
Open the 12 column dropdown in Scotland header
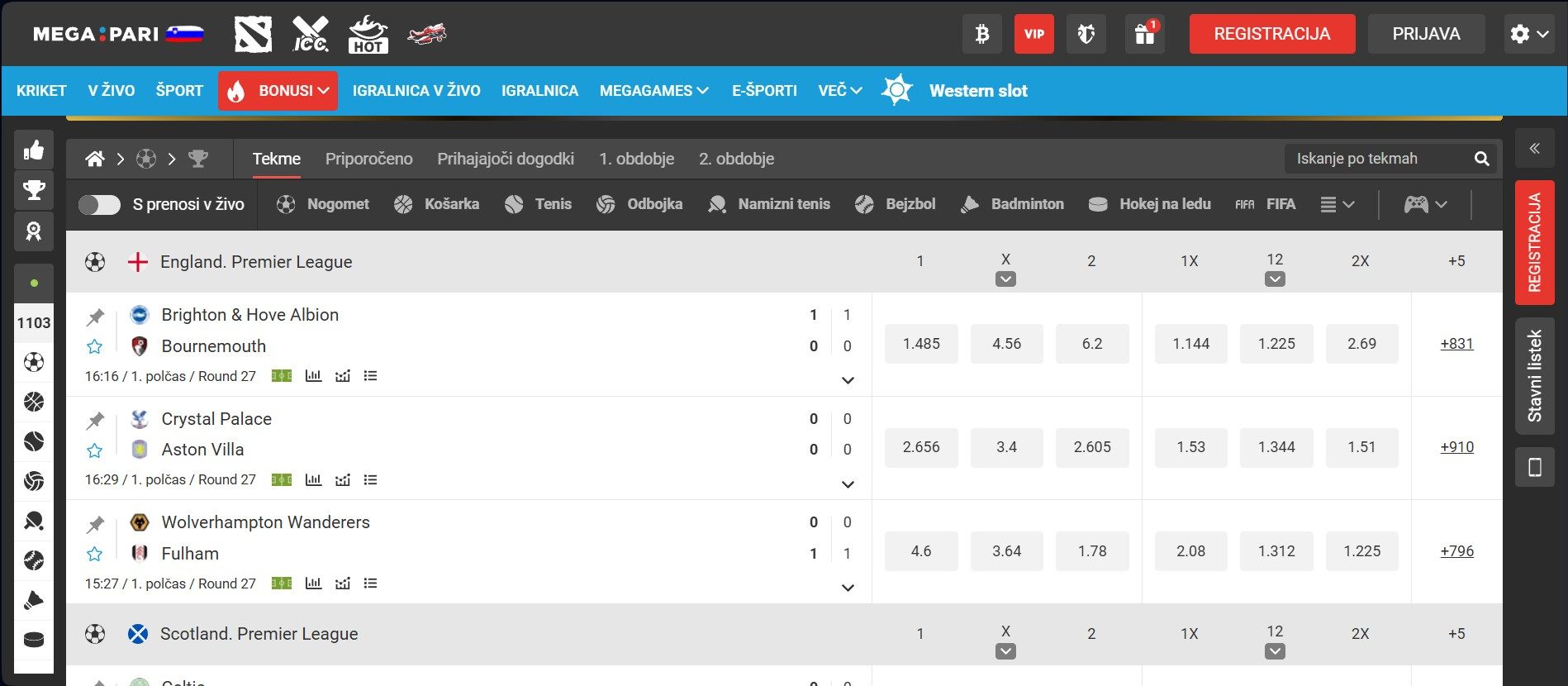point(1275,652)
